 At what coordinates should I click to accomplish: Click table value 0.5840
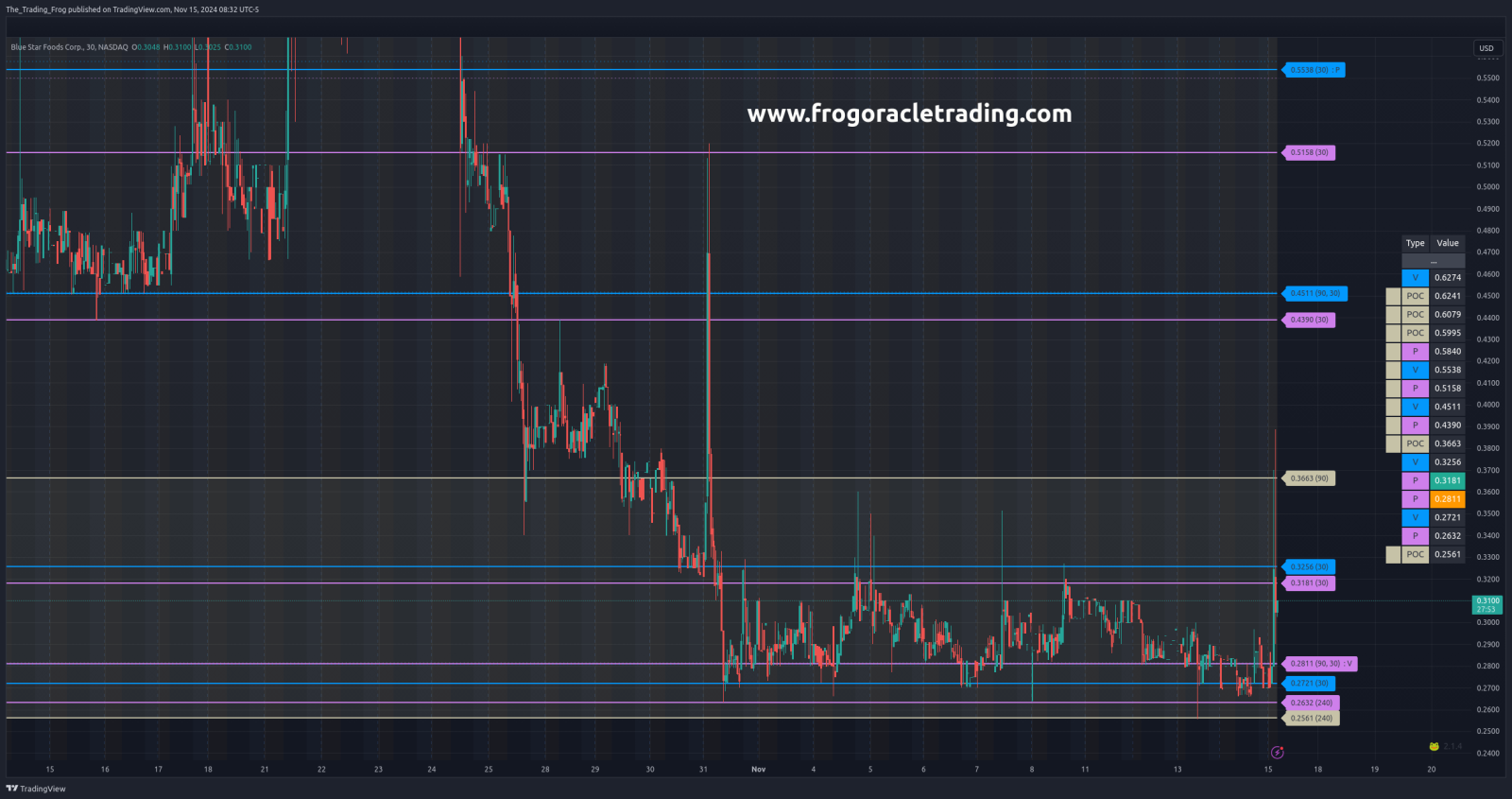tap(1448, 352)
